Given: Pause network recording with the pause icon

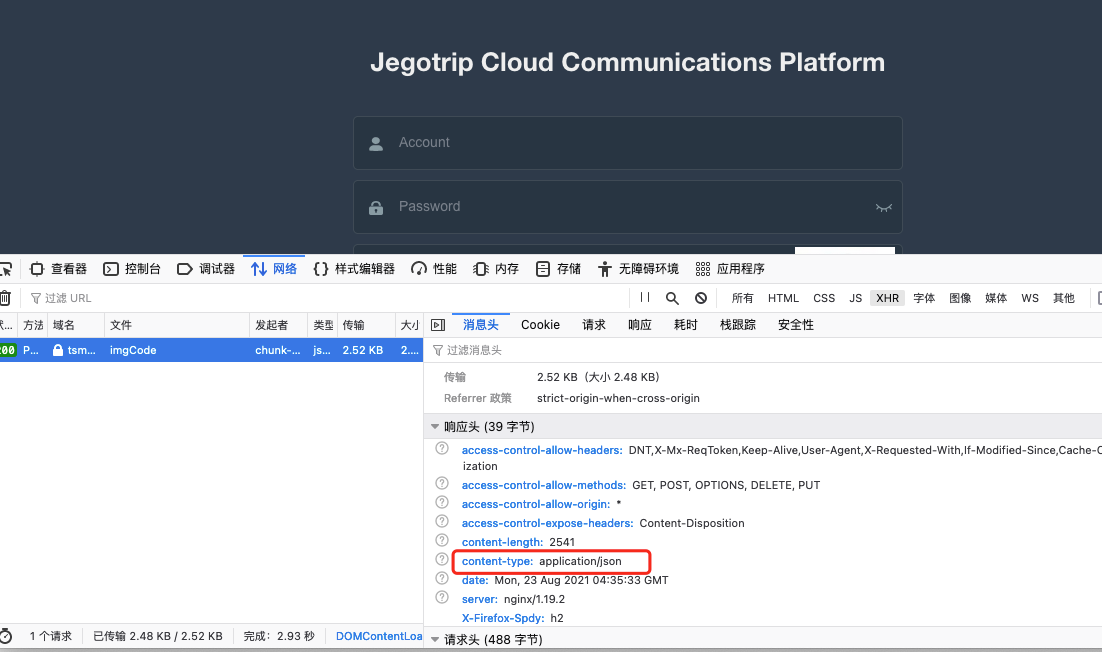Looking at the screenshot, I should point(644,298).
